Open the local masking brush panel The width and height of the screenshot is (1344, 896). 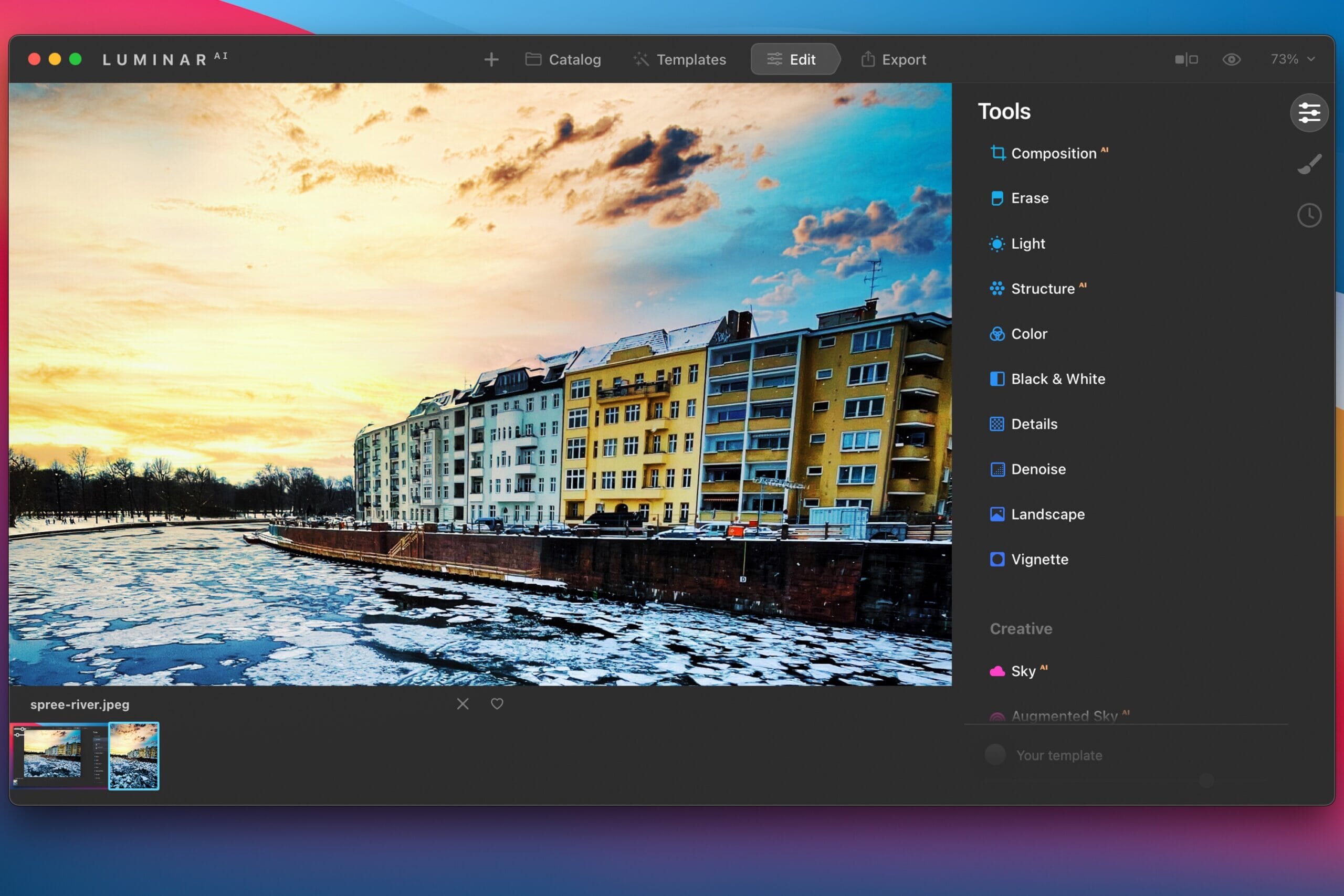point(1309,163)
